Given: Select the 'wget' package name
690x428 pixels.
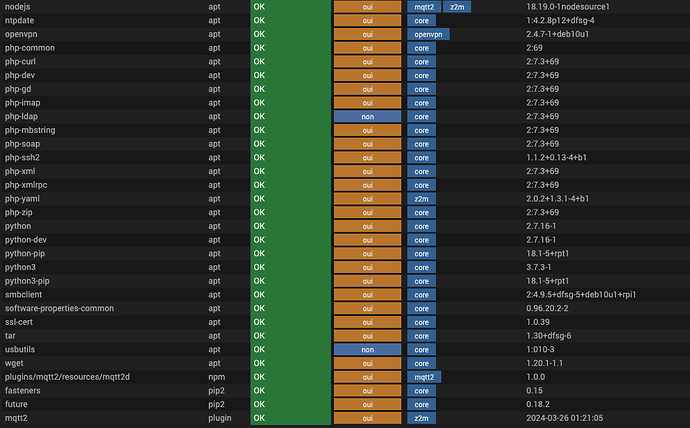Looking at the screenshot, I should (x=14, y=363).
